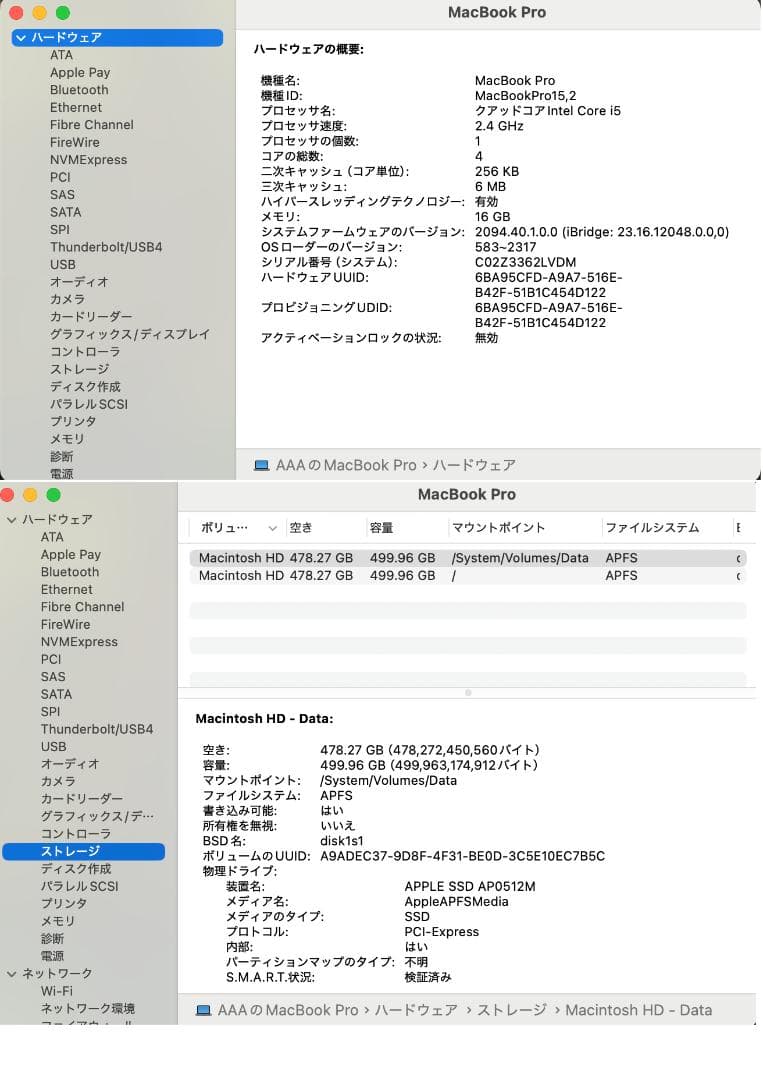Select コントローラ in storage window sidebar

click(76, 834)
